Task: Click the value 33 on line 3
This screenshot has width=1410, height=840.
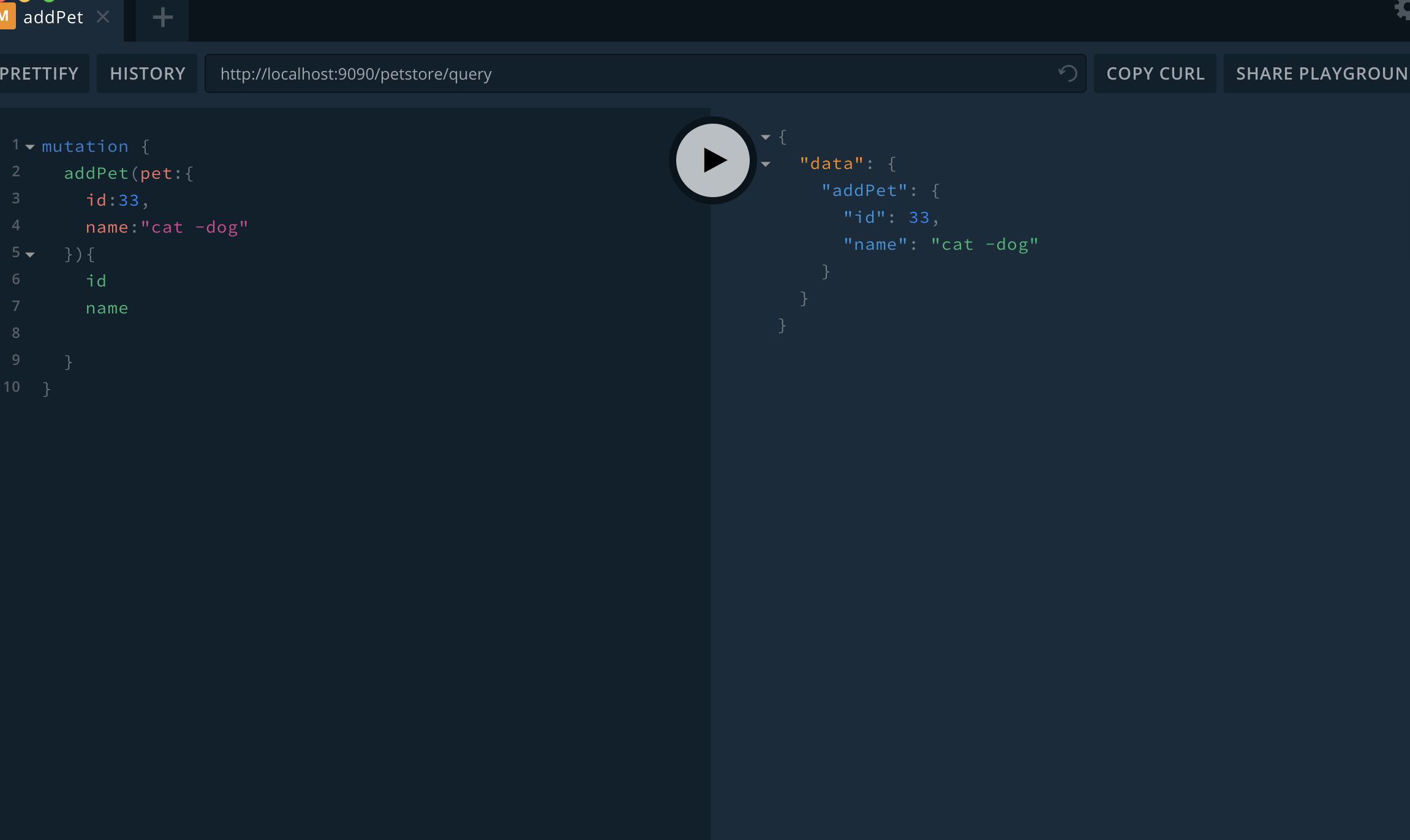Action: (x=129, y=200)
